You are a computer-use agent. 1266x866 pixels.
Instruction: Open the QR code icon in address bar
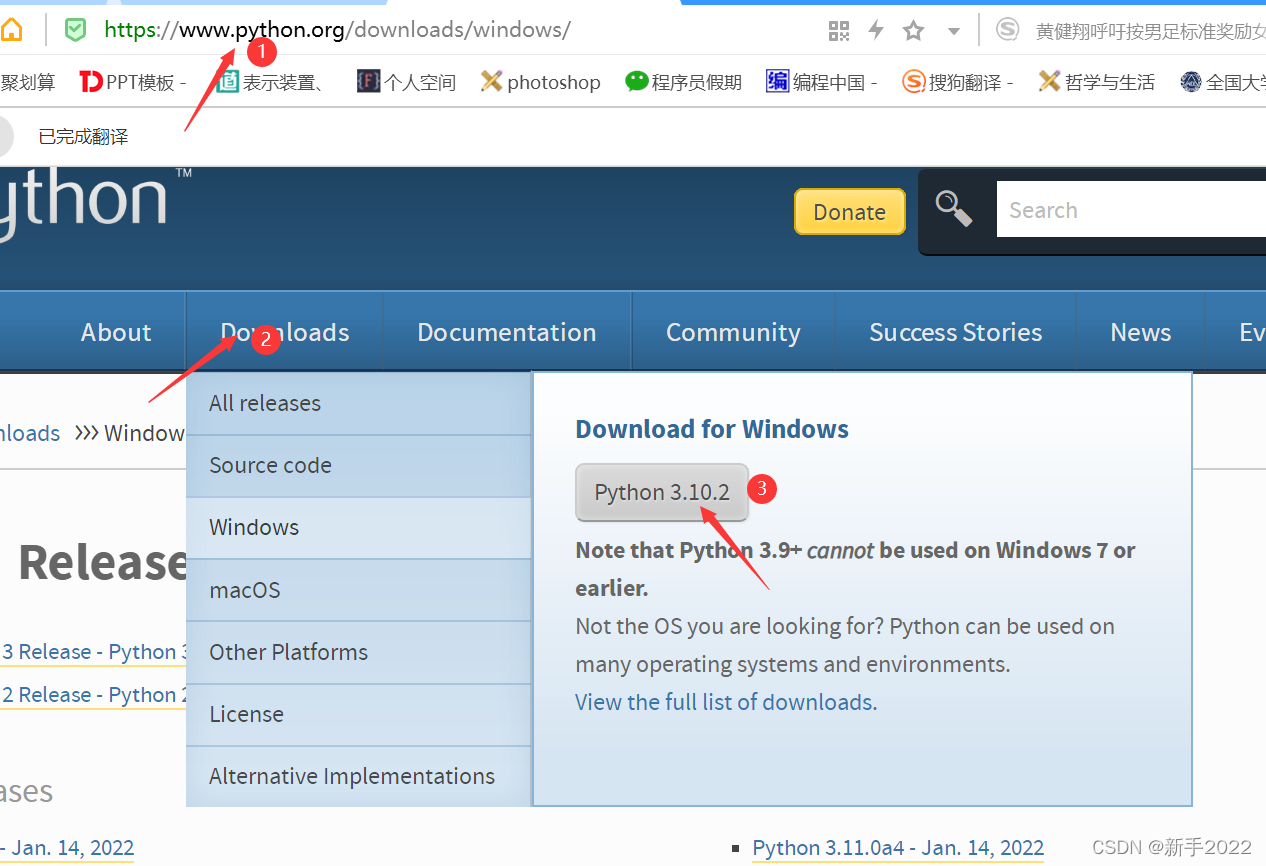coord(839,31)
